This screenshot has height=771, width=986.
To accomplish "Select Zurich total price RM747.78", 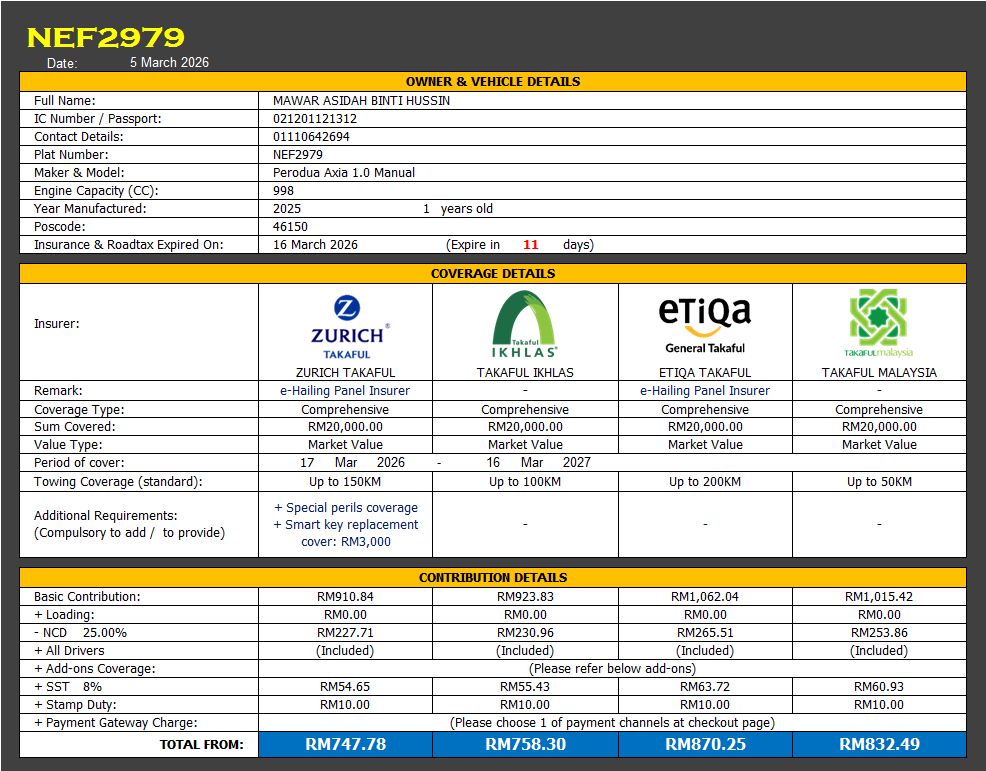I will click(x=345, y=744).
